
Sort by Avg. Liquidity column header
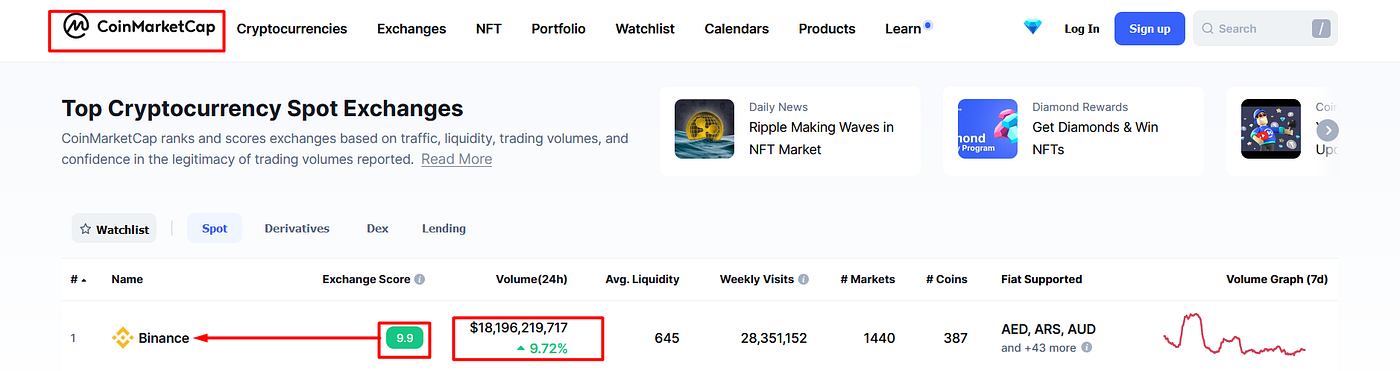point(642,280)
